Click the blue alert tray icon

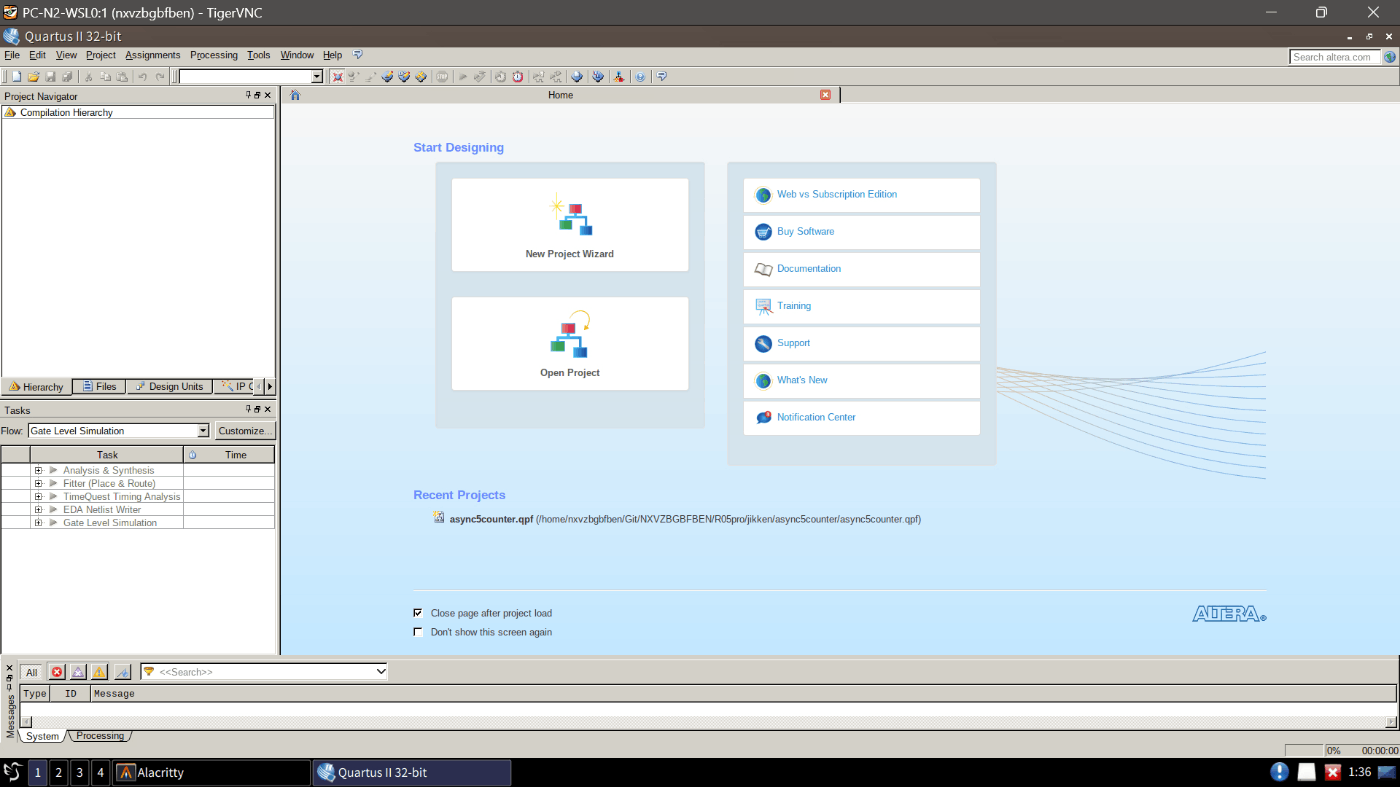click(1279, 772)
